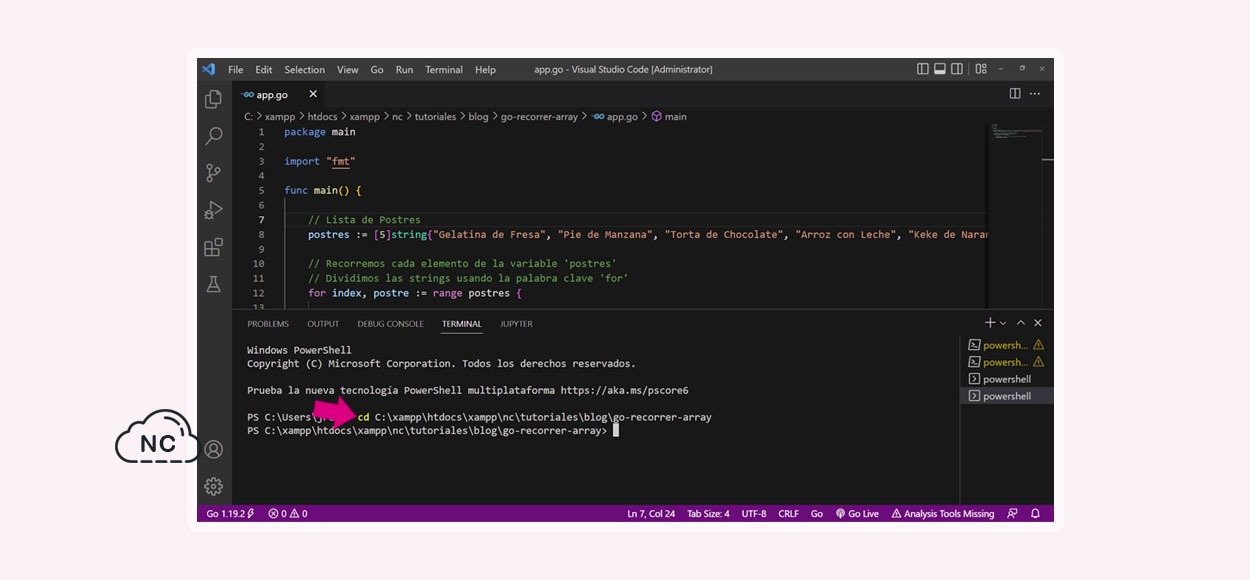Open the View menu
The image size is (1250, 580).
347,70
